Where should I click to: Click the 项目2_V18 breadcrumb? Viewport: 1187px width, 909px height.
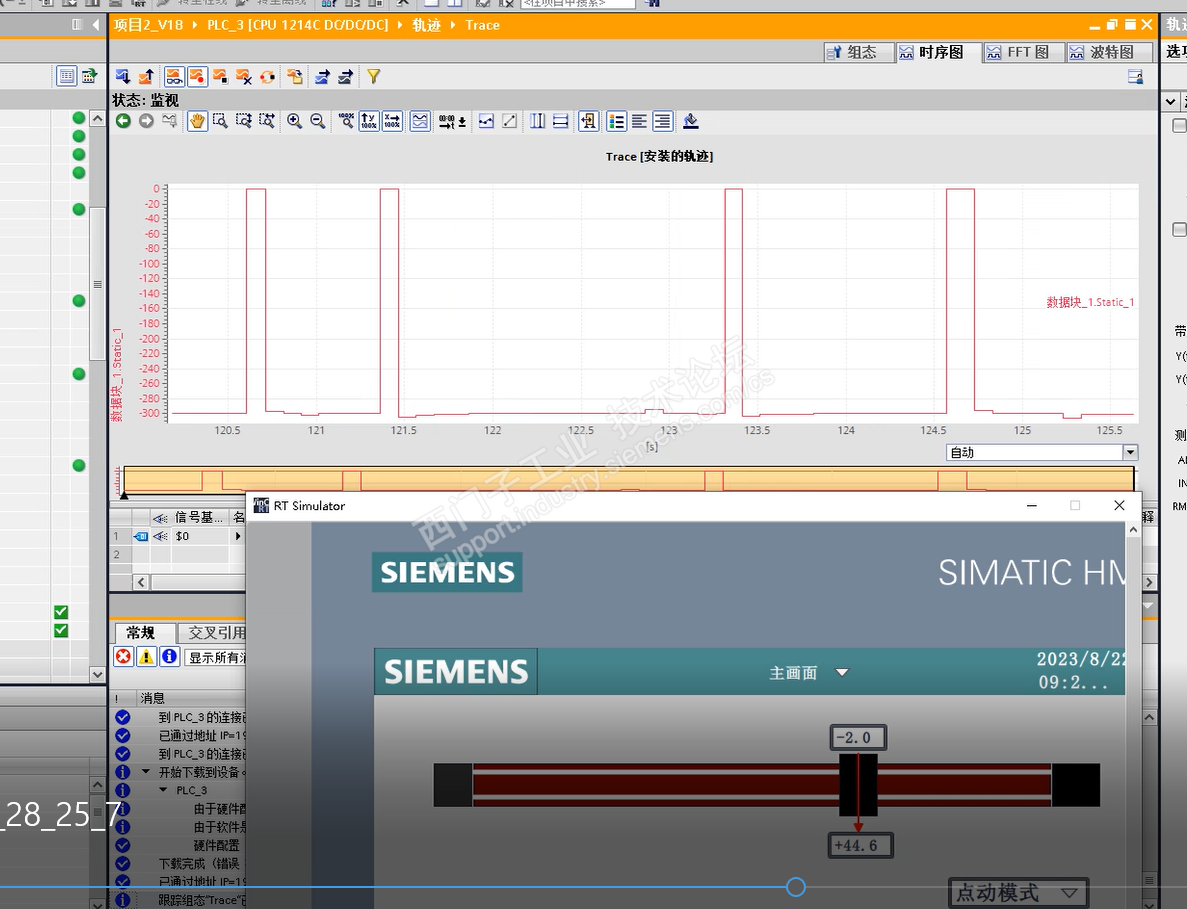148,25
